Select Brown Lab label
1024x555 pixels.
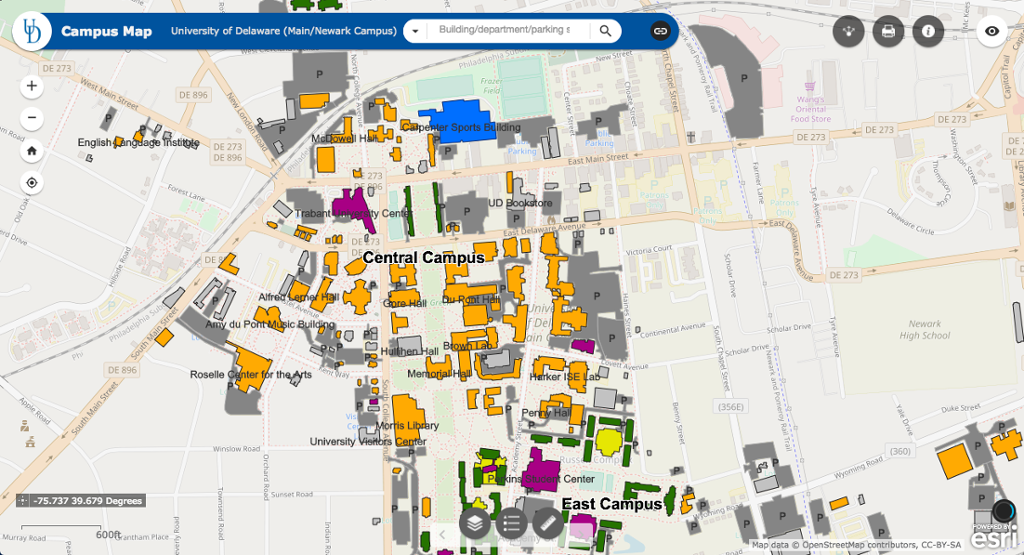click(x=468, y=346)
